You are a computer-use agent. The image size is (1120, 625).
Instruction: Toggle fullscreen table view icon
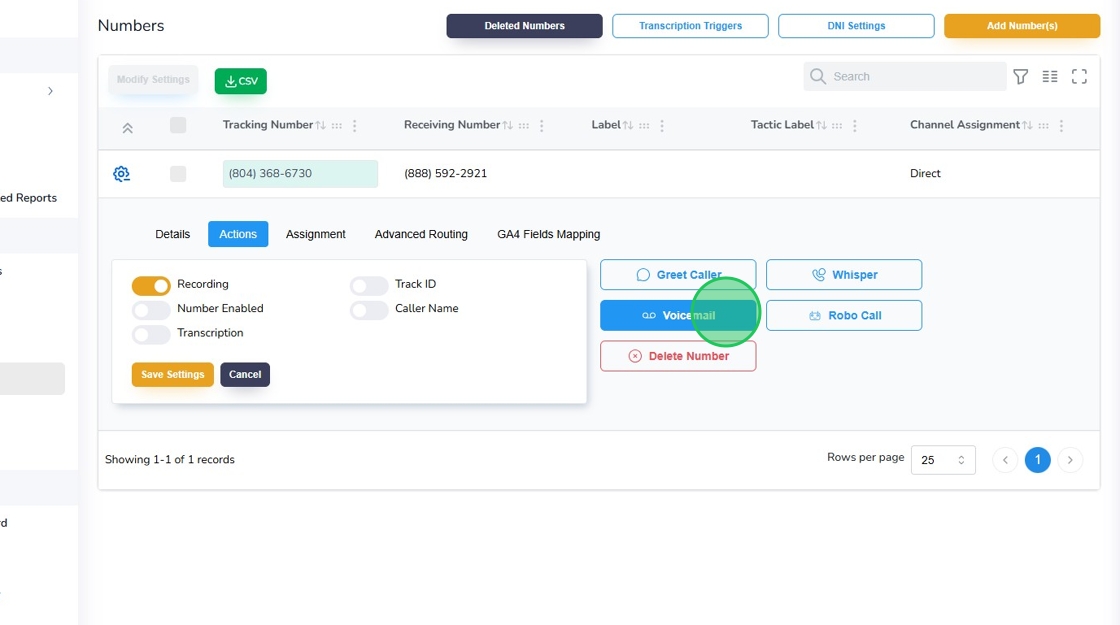tap(1079, 76)
